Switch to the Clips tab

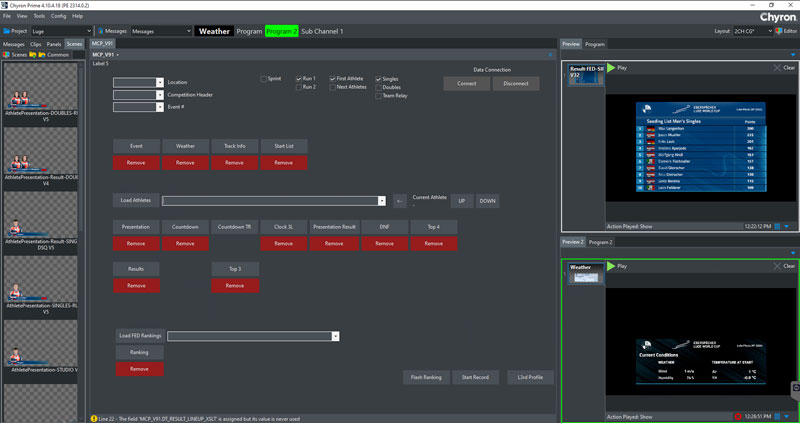point(36,44)
